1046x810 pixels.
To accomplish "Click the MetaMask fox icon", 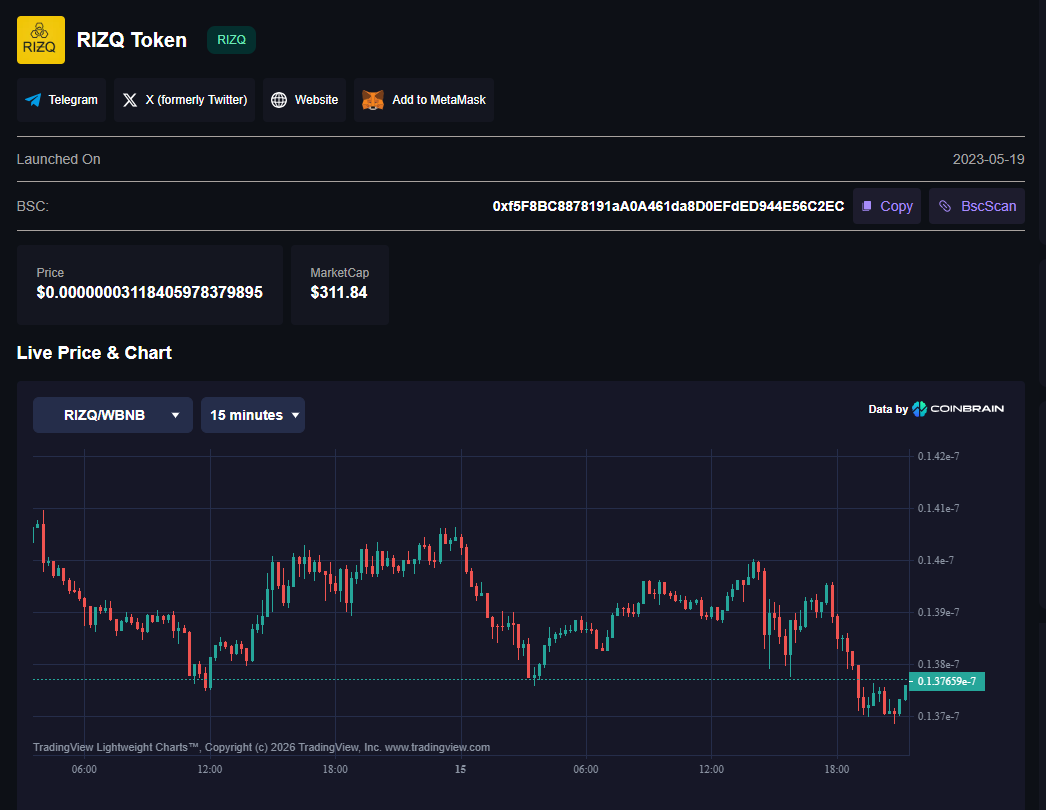I will pos(372,100).
